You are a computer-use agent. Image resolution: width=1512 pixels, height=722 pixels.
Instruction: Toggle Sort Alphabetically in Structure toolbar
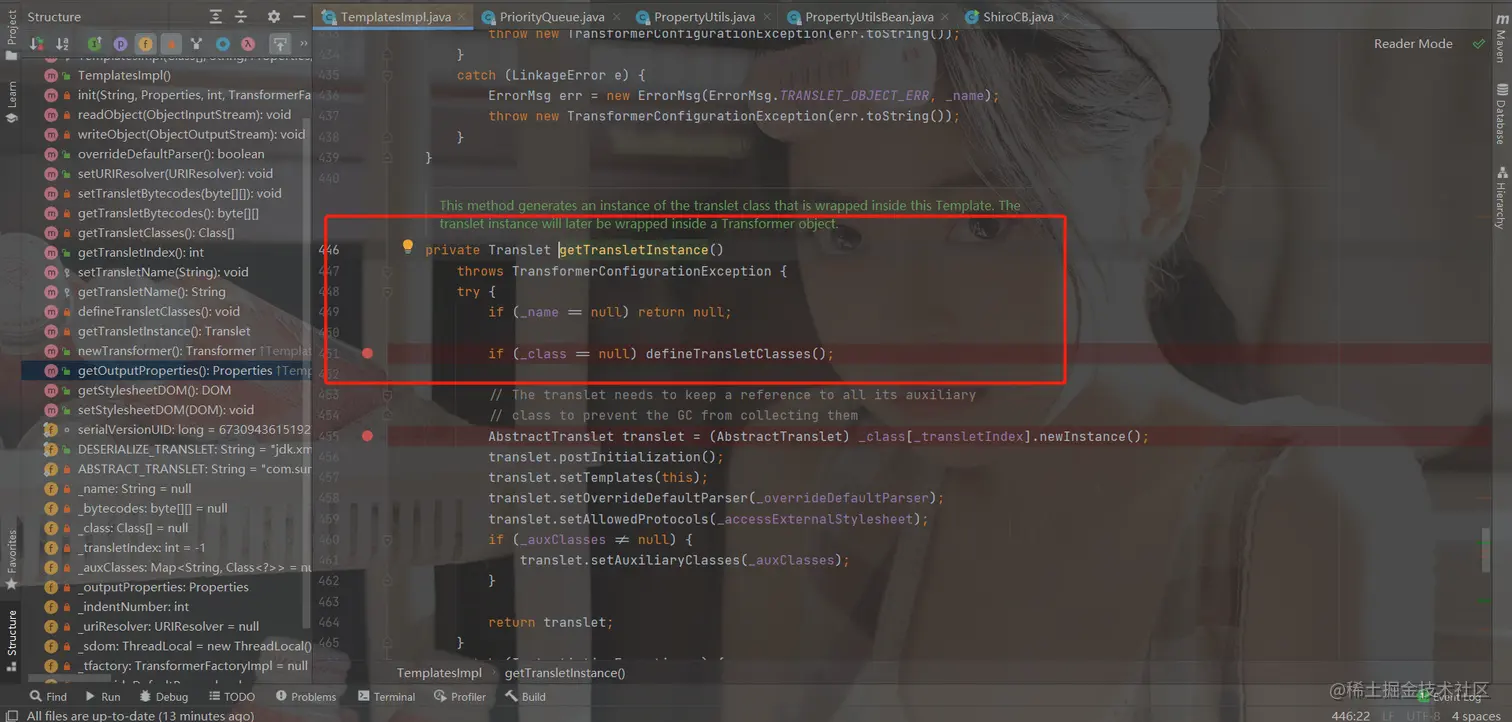pyautogui.click(x=63, y=44)
